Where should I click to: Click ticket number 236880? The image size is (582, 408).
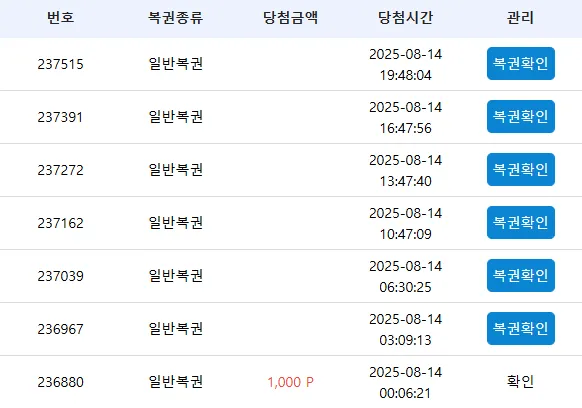(61, 382)
